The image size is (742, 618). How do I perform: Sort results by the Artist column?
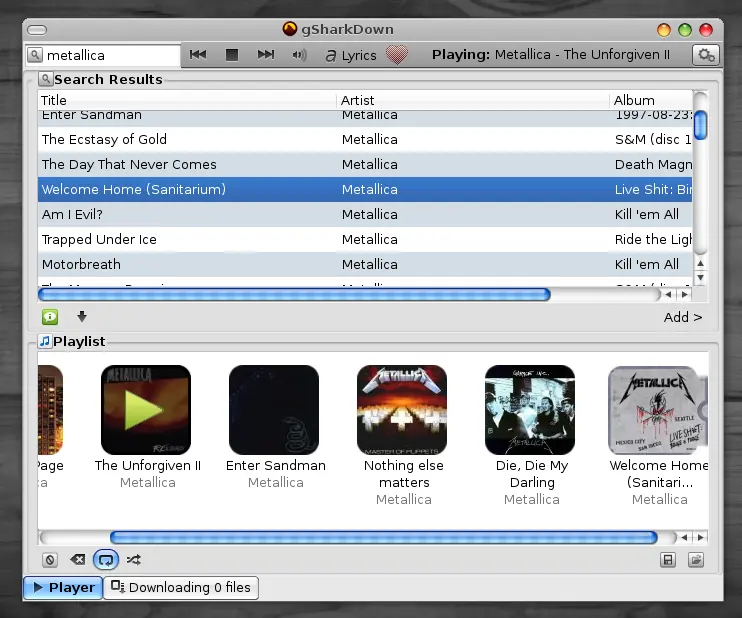tap(472, 100)
